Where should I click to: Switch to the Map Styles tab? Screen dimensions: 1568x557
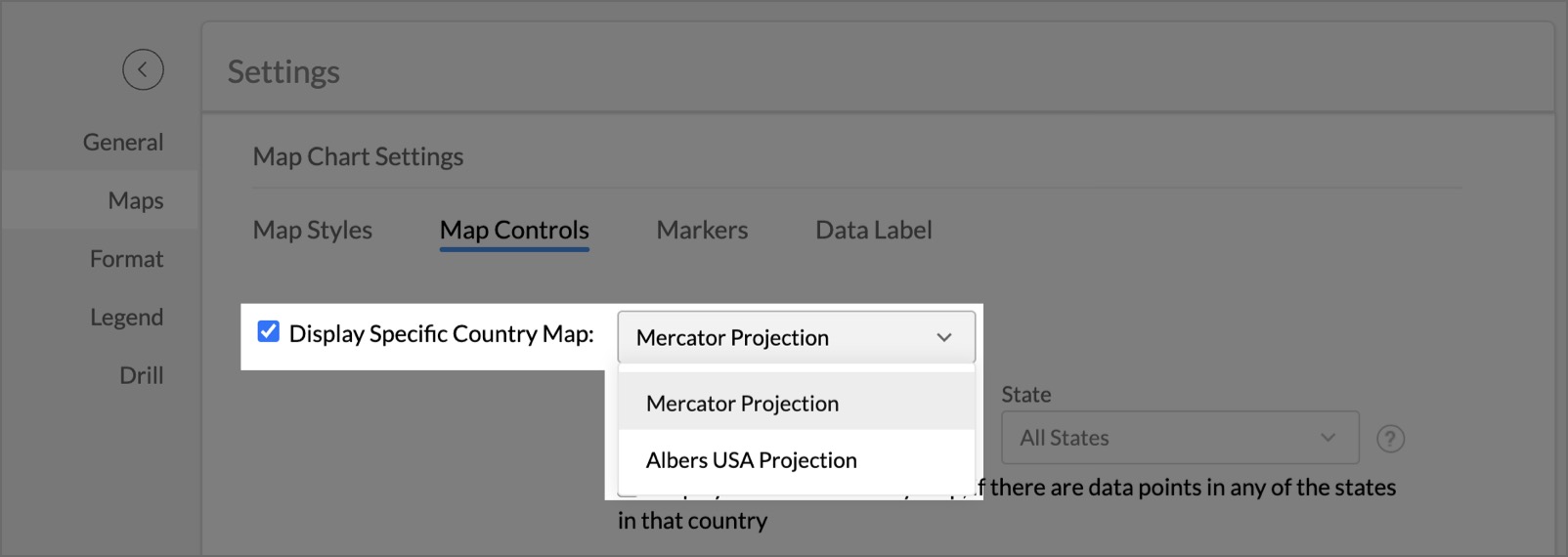click(x=312, y=231)
